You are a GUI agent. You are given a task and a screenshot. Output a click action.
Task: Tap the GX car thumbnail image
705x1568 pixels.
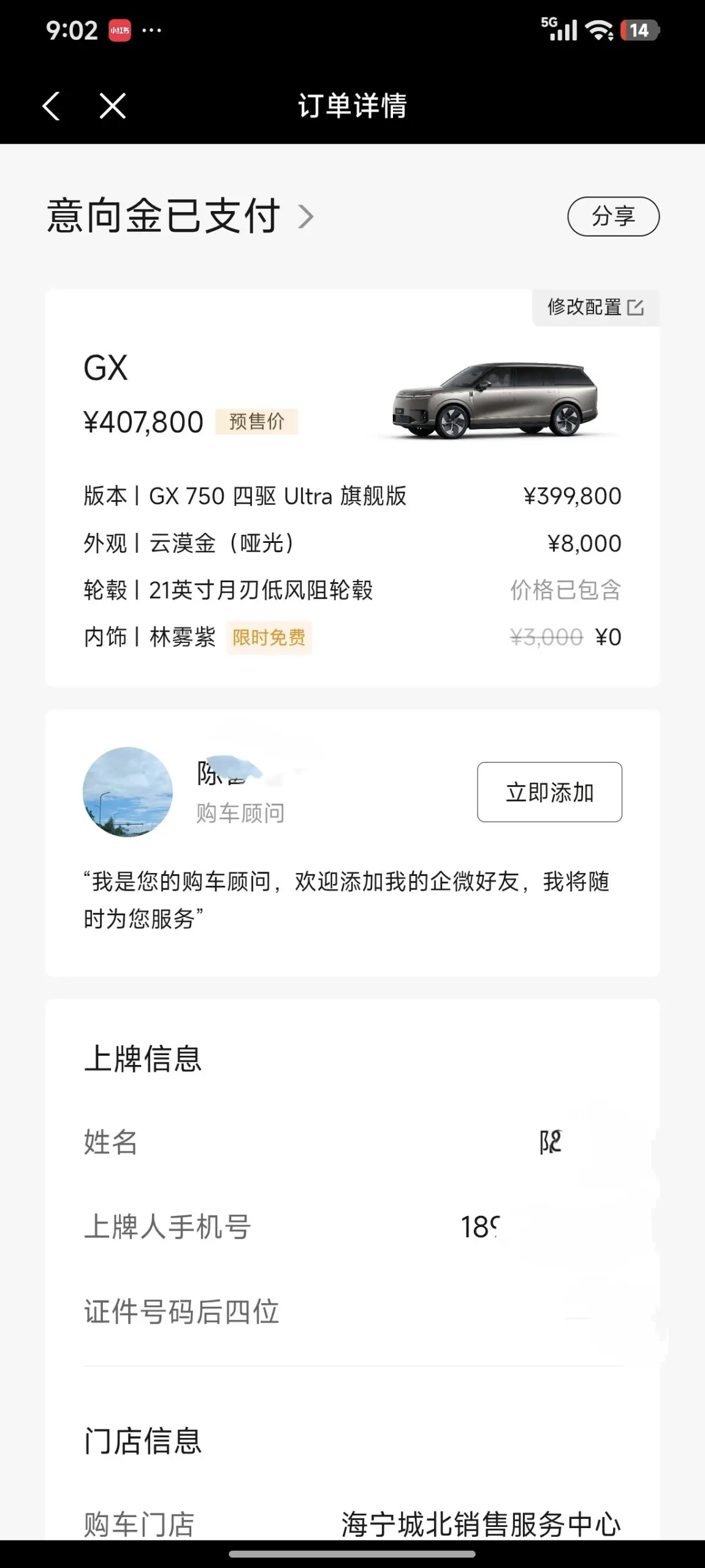click(x=495, y=399)
